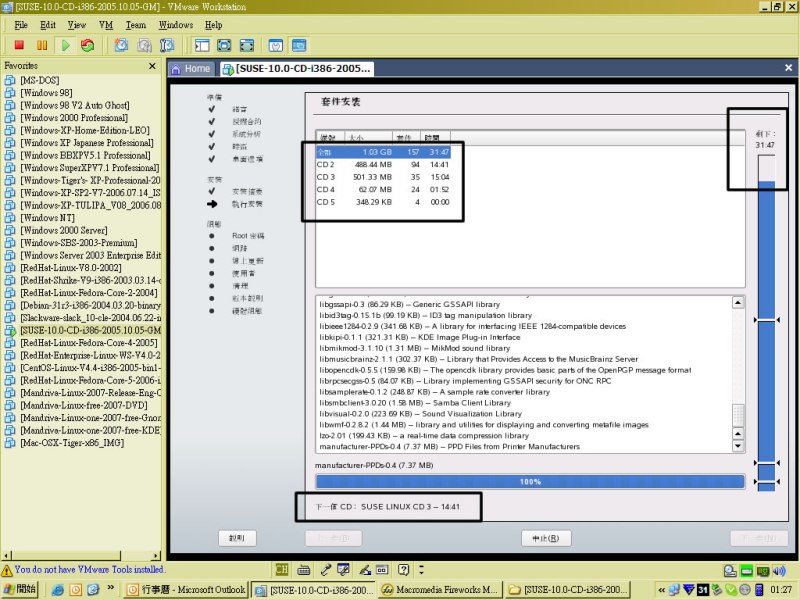Click the sound device status icon
This screenshot has height=600, width=800.
[x=779, y=571]
